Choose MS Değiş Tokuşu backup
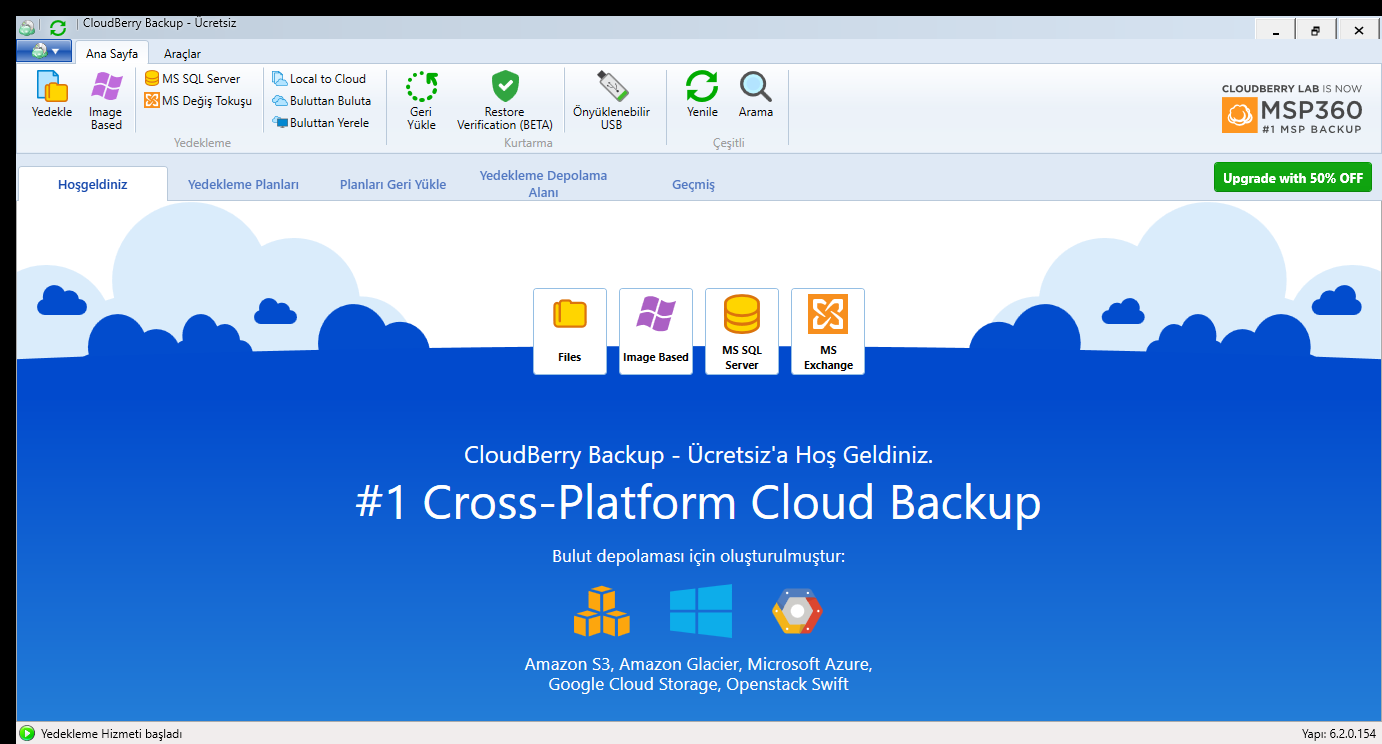 (x=198, y=101)
